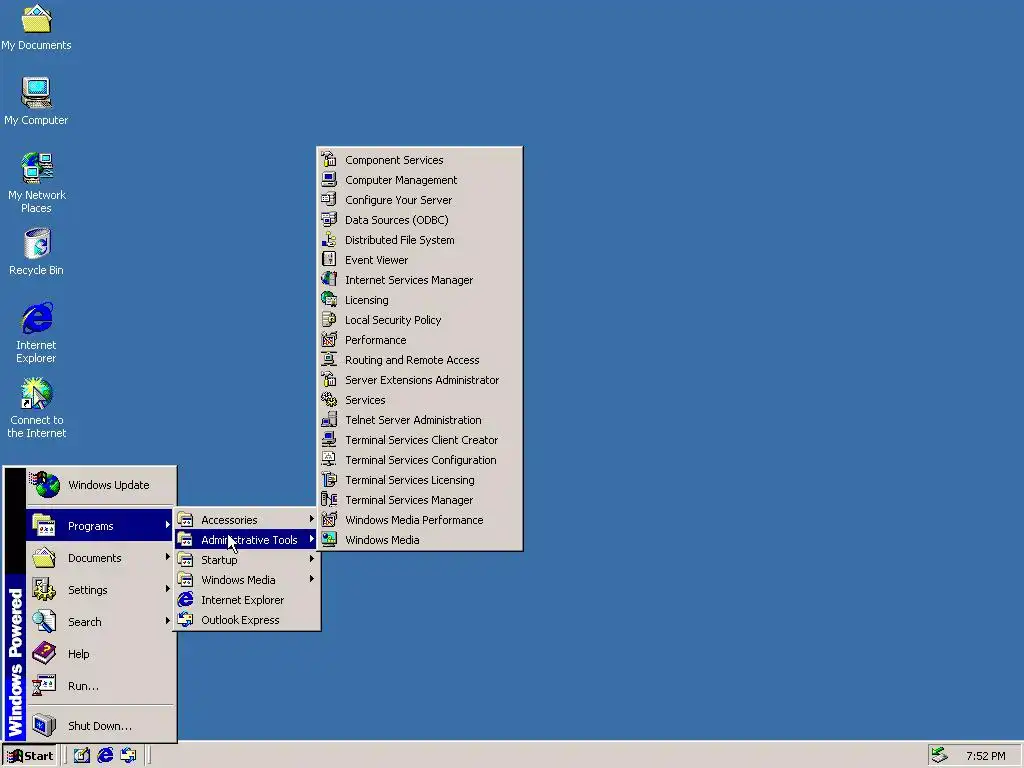The image size is (1024, 768).
Task: Click the 7:52 PM taskbar clock
Action: click(x=985, y=756)
